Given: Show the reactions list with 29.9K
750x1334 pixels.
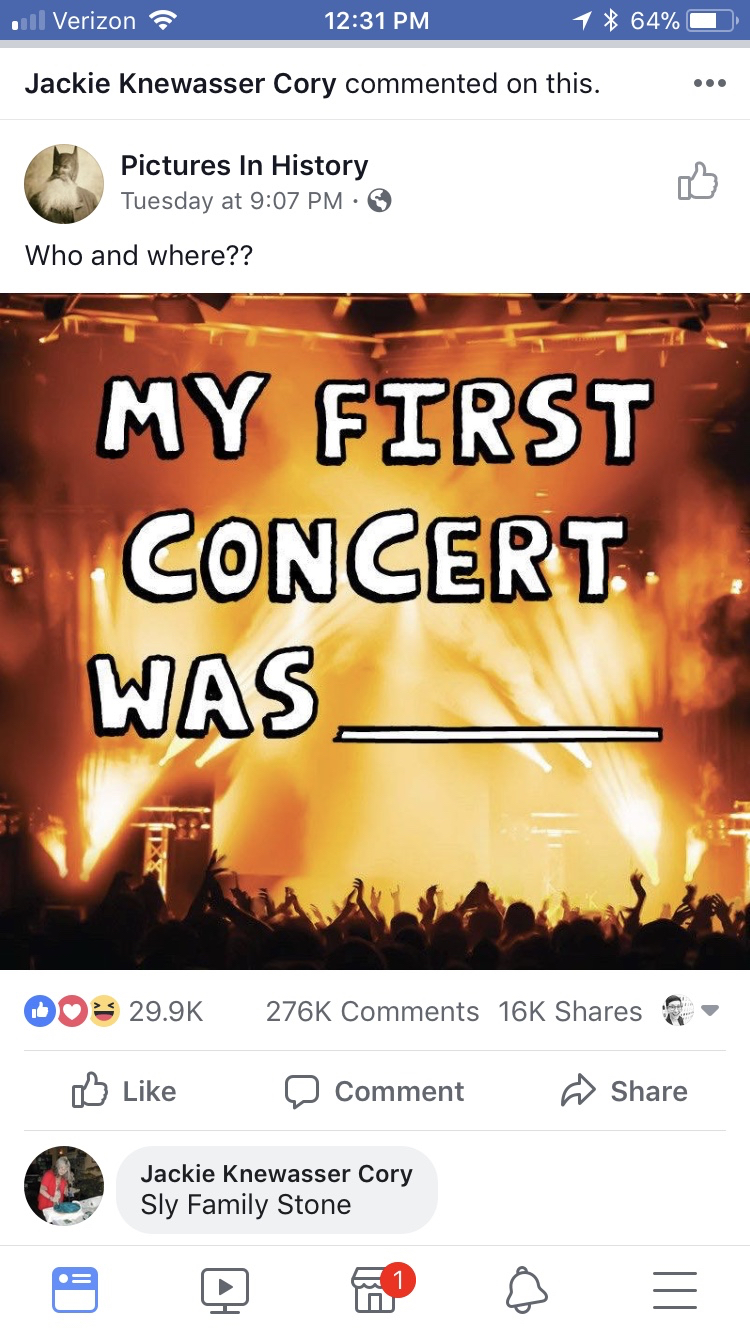Looking at the screenshot, I should tap(113, 1012).
